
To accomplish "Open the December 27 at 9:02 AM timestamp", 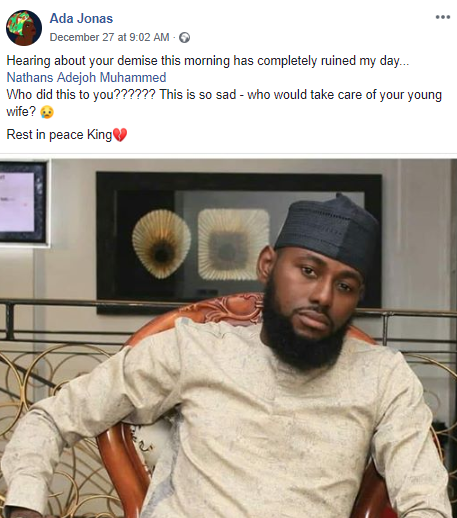I will [109, 37].
